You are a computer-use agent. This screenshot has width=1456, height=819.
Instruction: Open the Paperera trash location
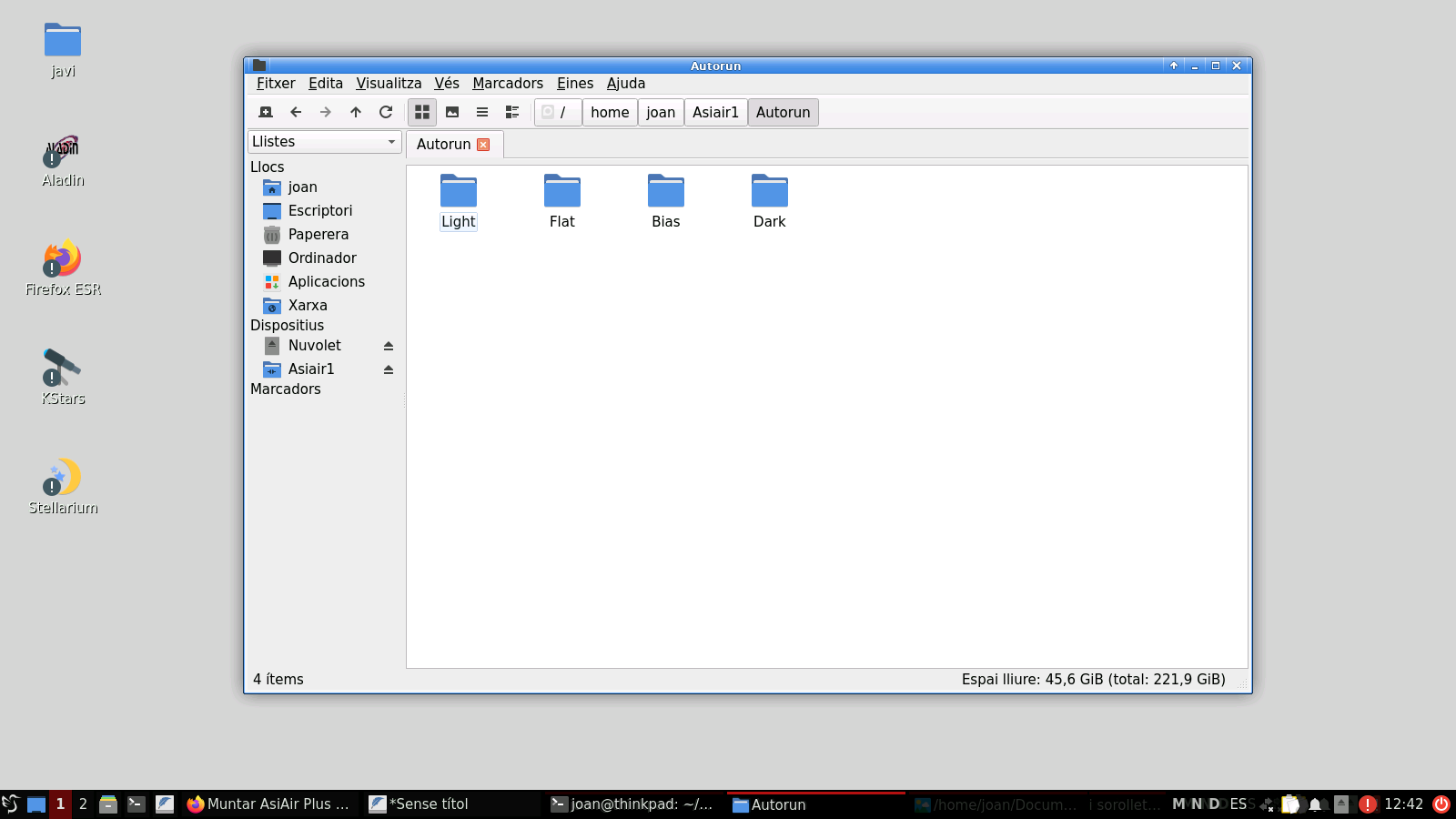click(x=318, y=235)
